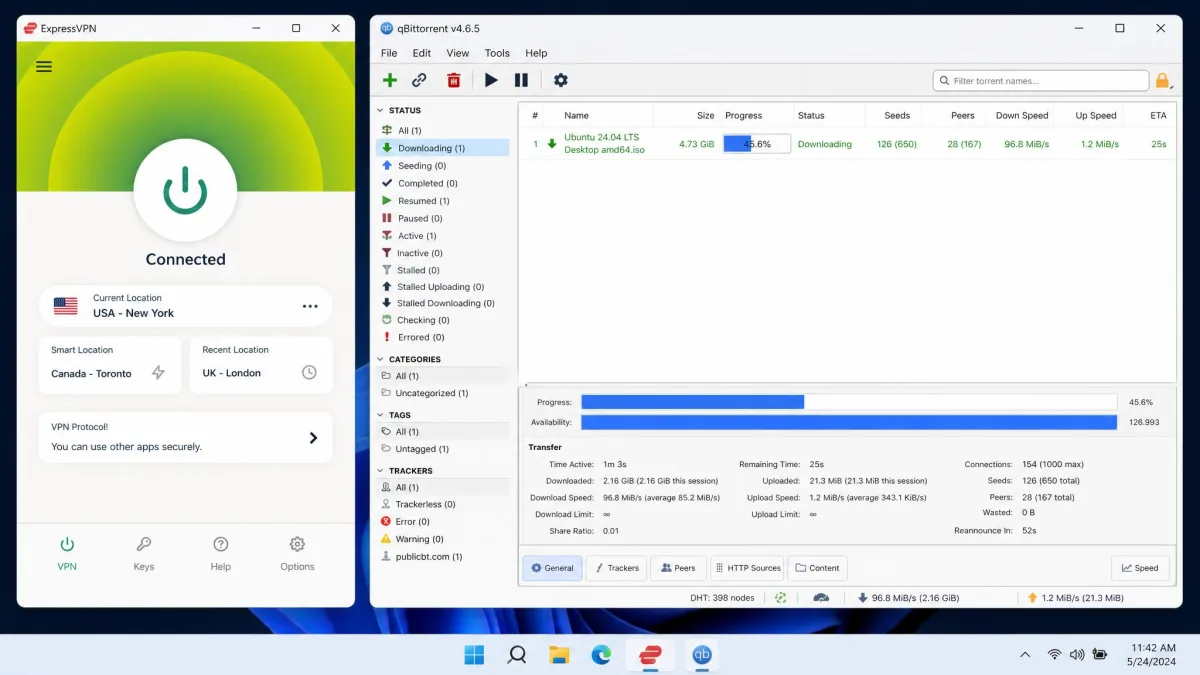Open the Tools menu in qBittorrent
Viewport: 1200px width, 675px height.
click(497, 53)
